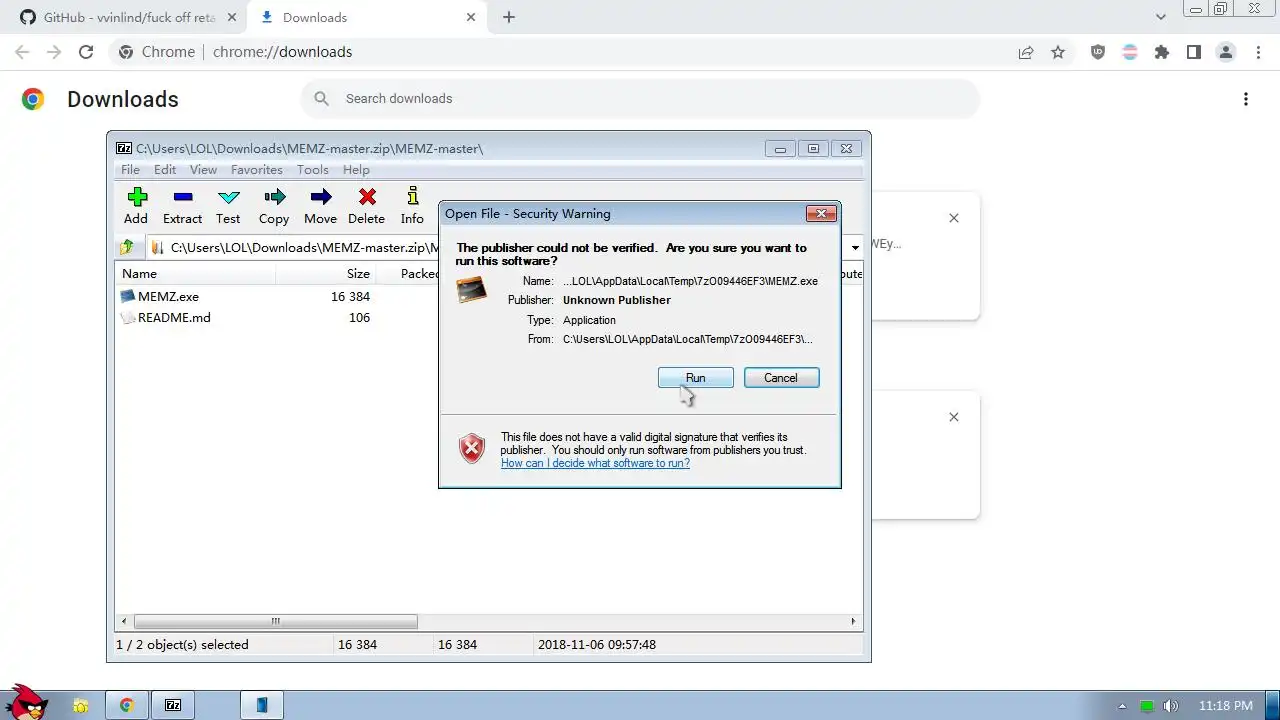Click Chrome's back arrow
This screenshot has width=1280, height=720.
22,52
